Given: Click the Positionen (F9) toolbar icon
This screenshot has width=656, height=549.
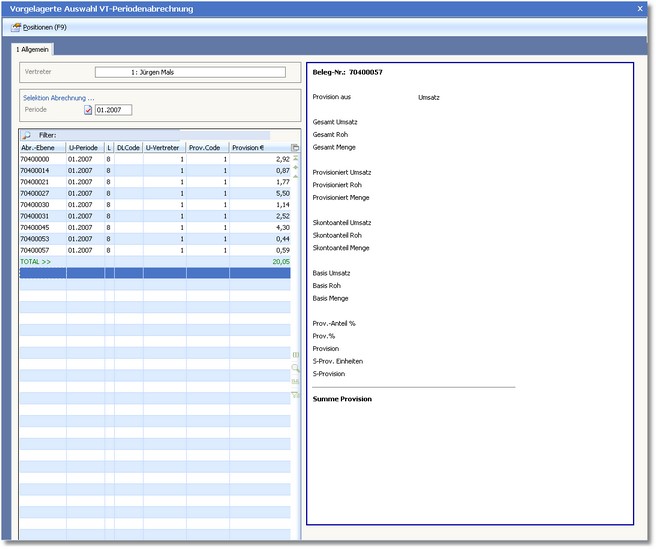Looking at the screenshot, I should coord(15,27).
